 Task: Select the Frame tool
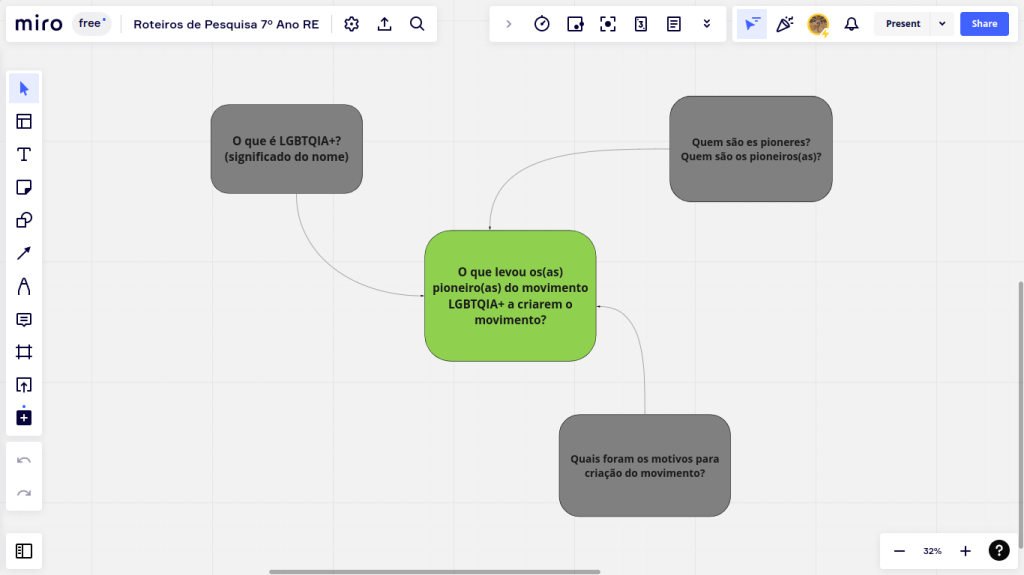coord(24,352)
